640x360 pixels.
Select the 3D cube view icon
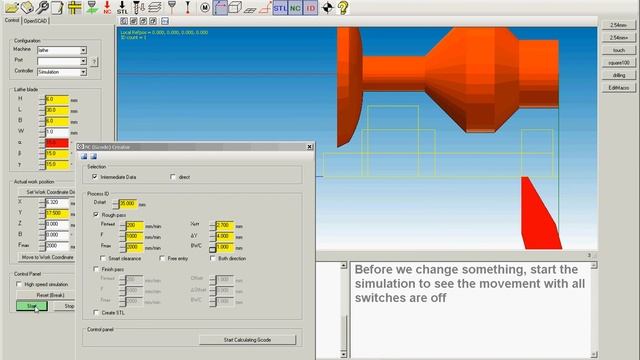pos(235,7)
